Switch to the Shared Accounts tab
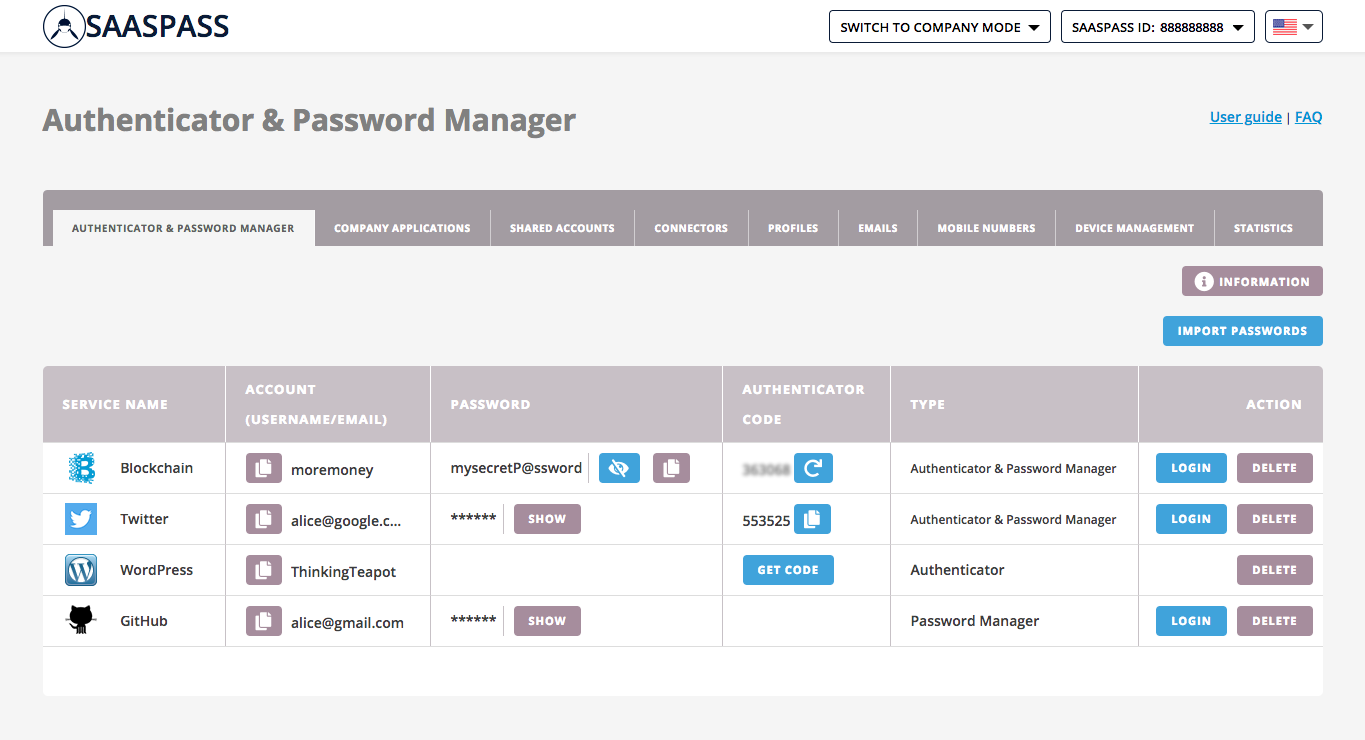Screen dimensions: 1365x740 [x=562, y=228]
